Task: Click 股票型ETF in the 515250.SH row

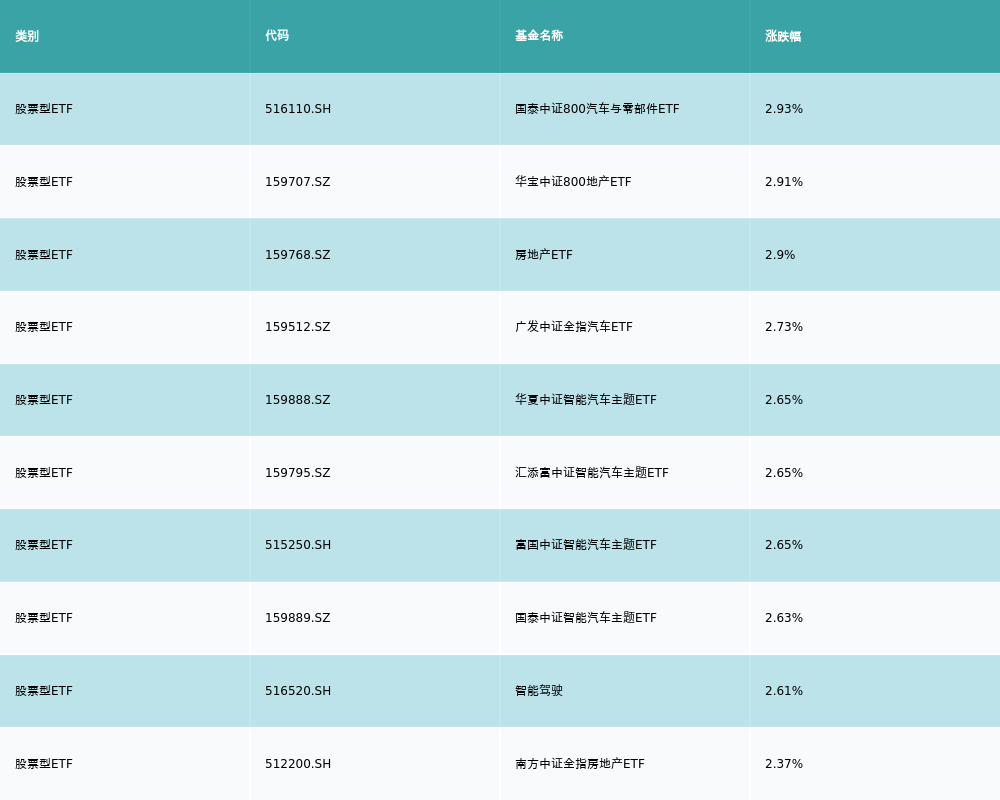Action: [44, 545]
